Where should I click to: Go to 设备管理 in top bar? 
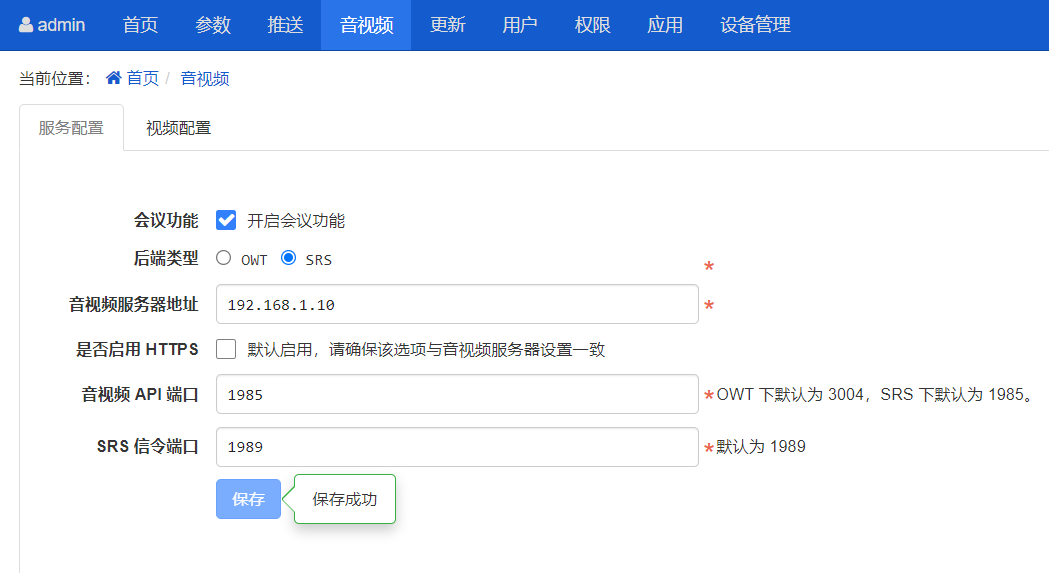[755, 25]
